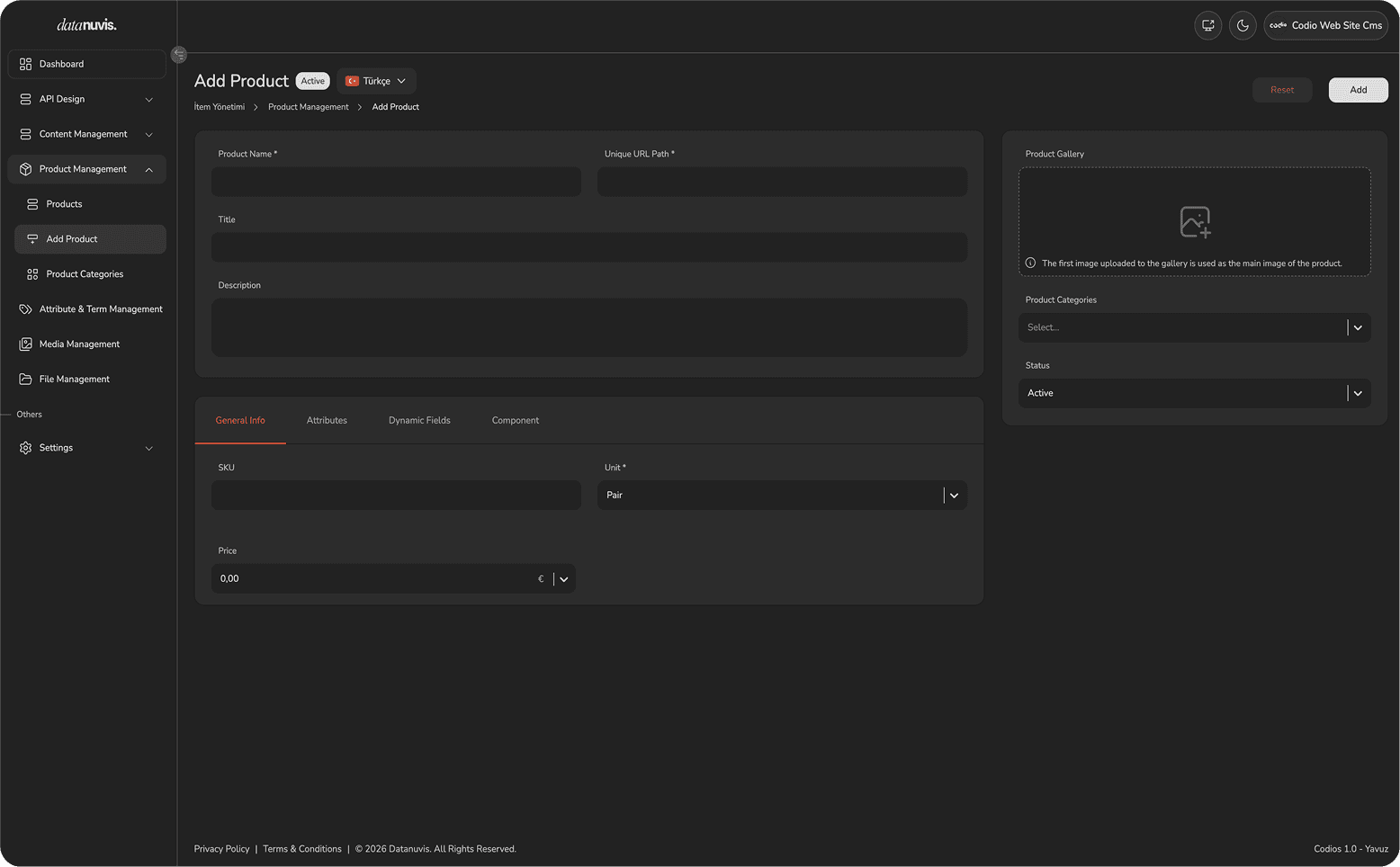This screenshot has height=867, width=1400.
Task: Click the image upload icon in Product Gallery
Action: click(1195, 221)
